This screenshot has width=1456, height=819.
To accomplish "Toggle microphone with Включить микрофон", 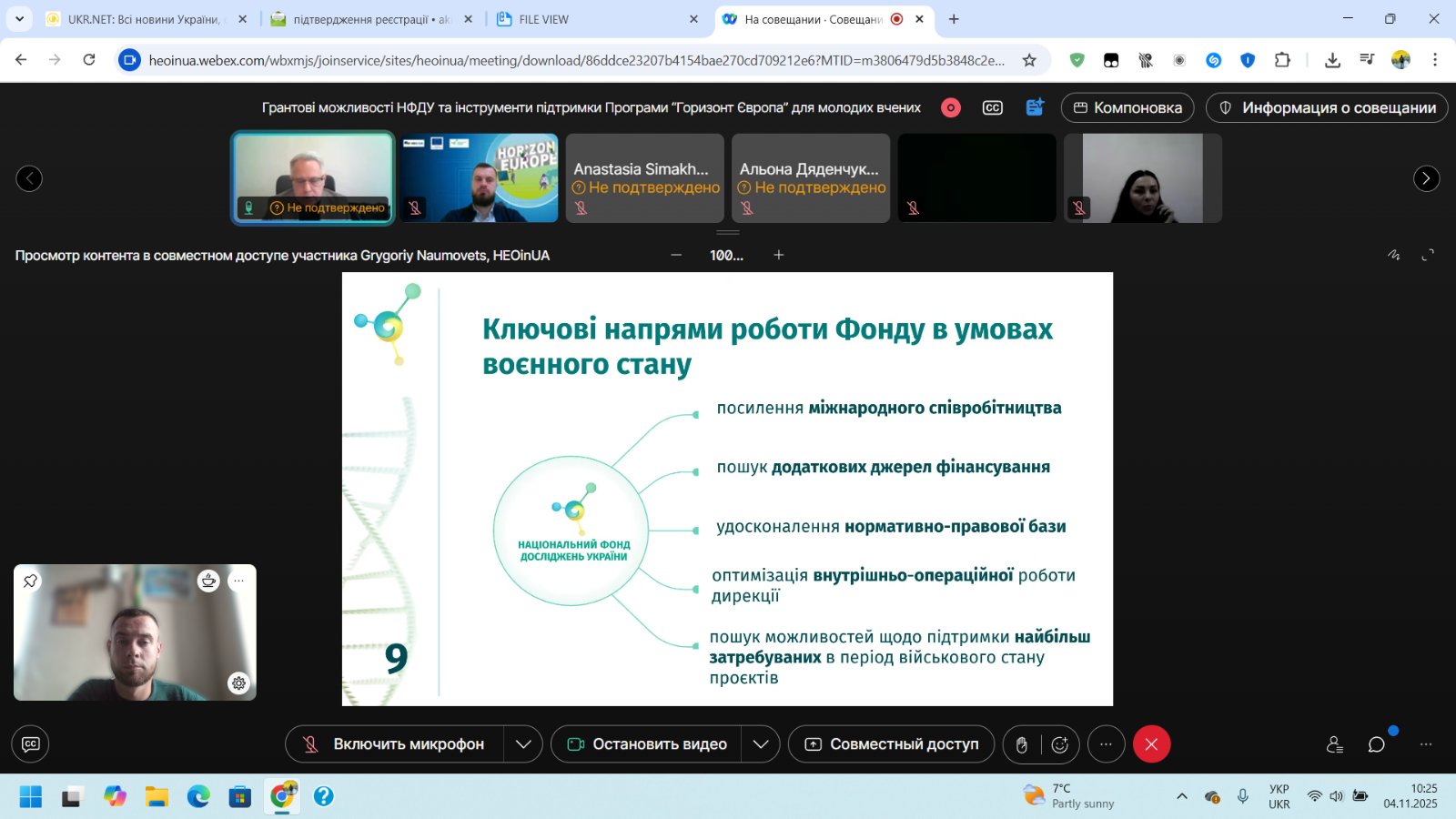I will [x=395, y=744].
